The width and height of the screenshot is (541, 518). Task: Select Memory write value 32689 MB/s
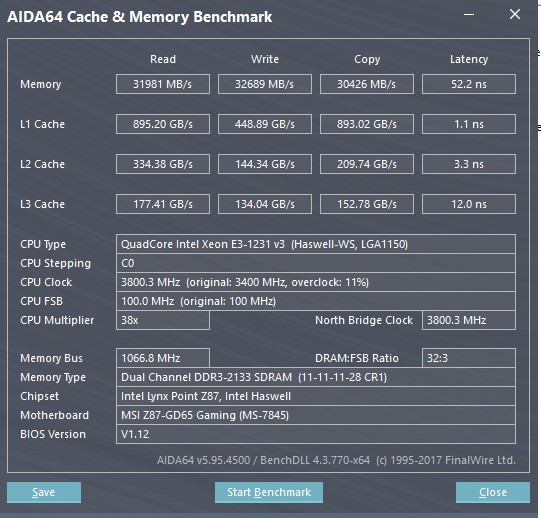pos(265,84)
